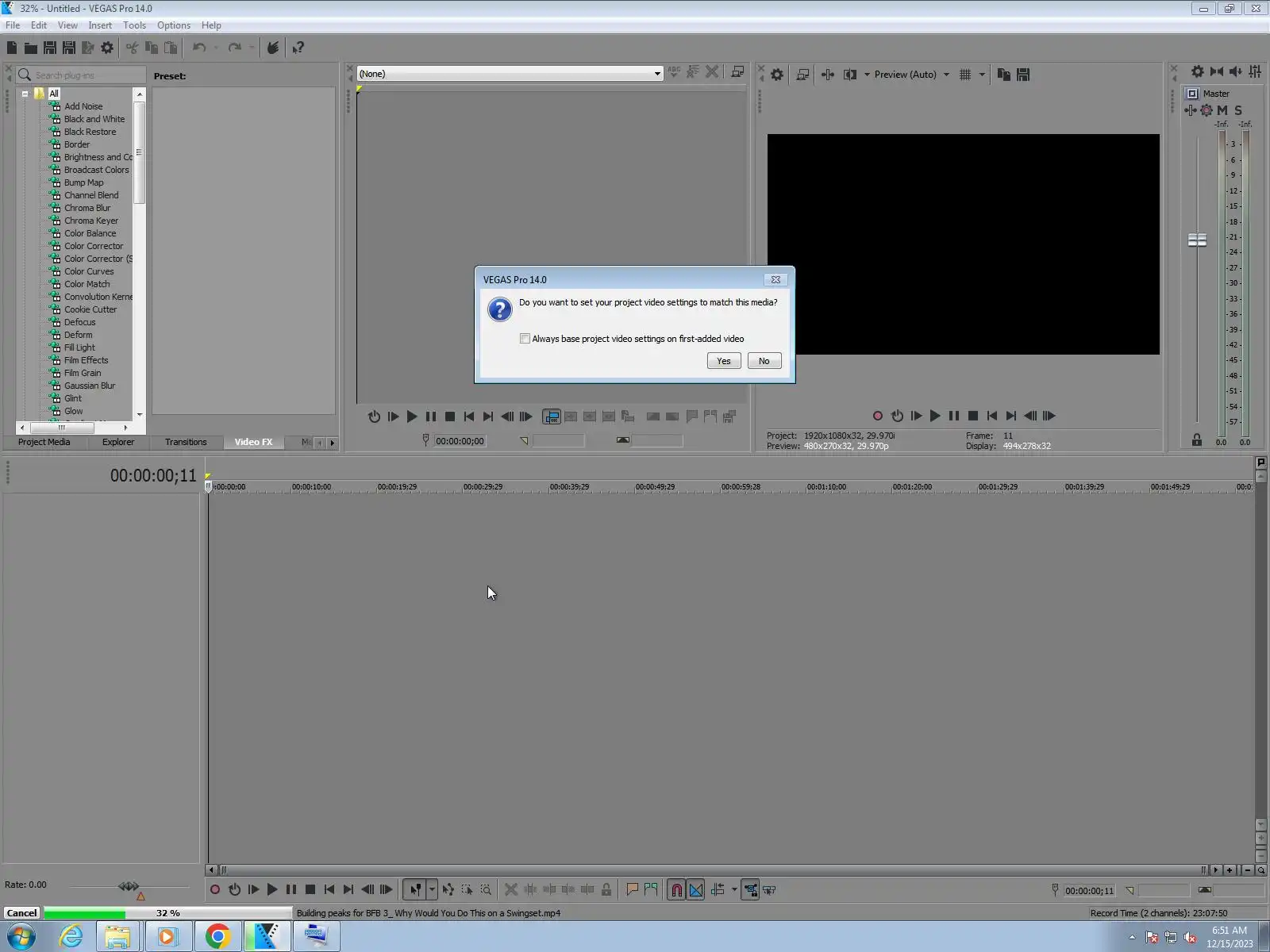Collapse the All folder in the plug-in tree

pyautogui.click(x=25, y=94)
